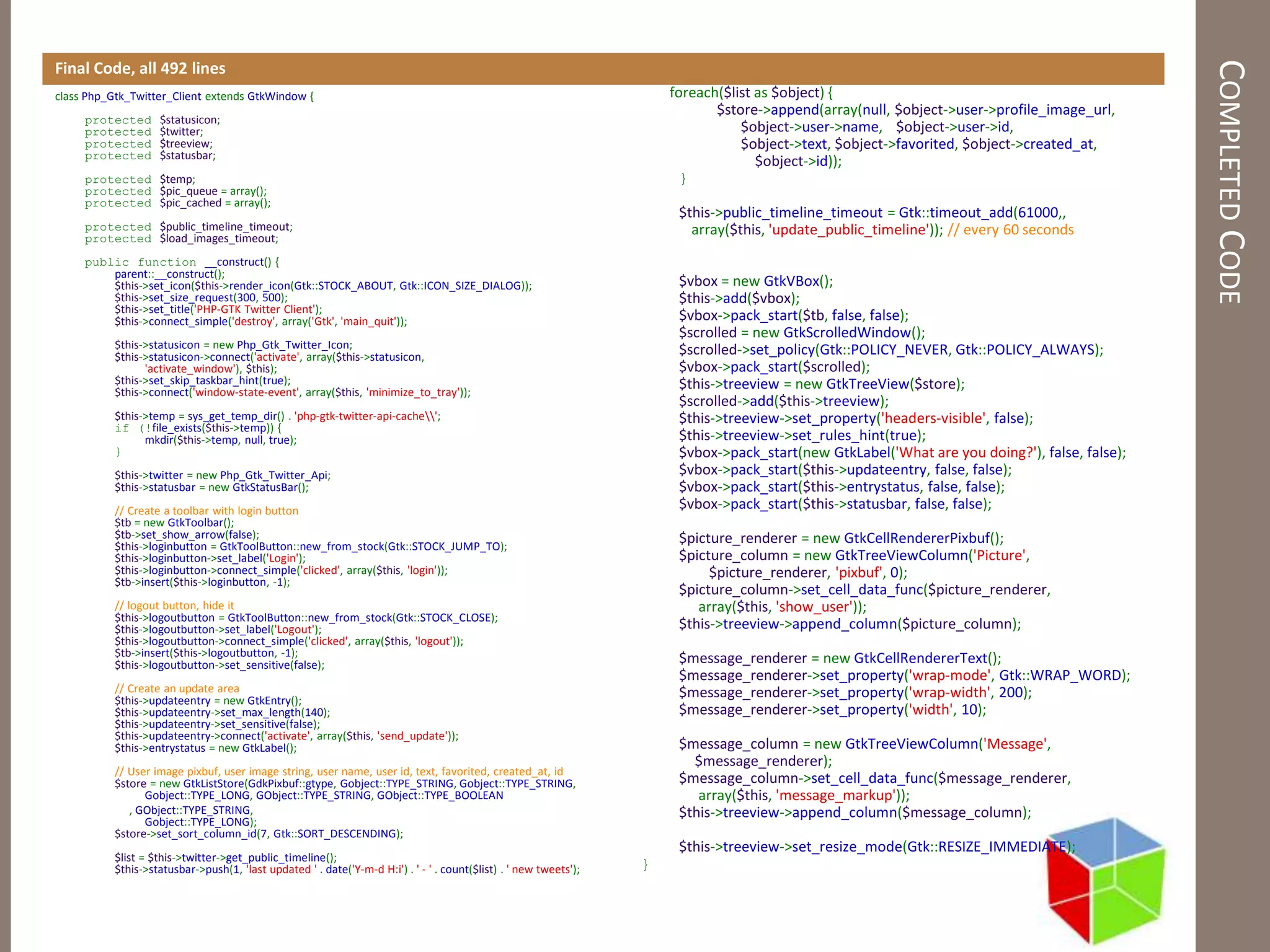Click the 'updateentry = new GtkEntry();' line

[208, 700]
